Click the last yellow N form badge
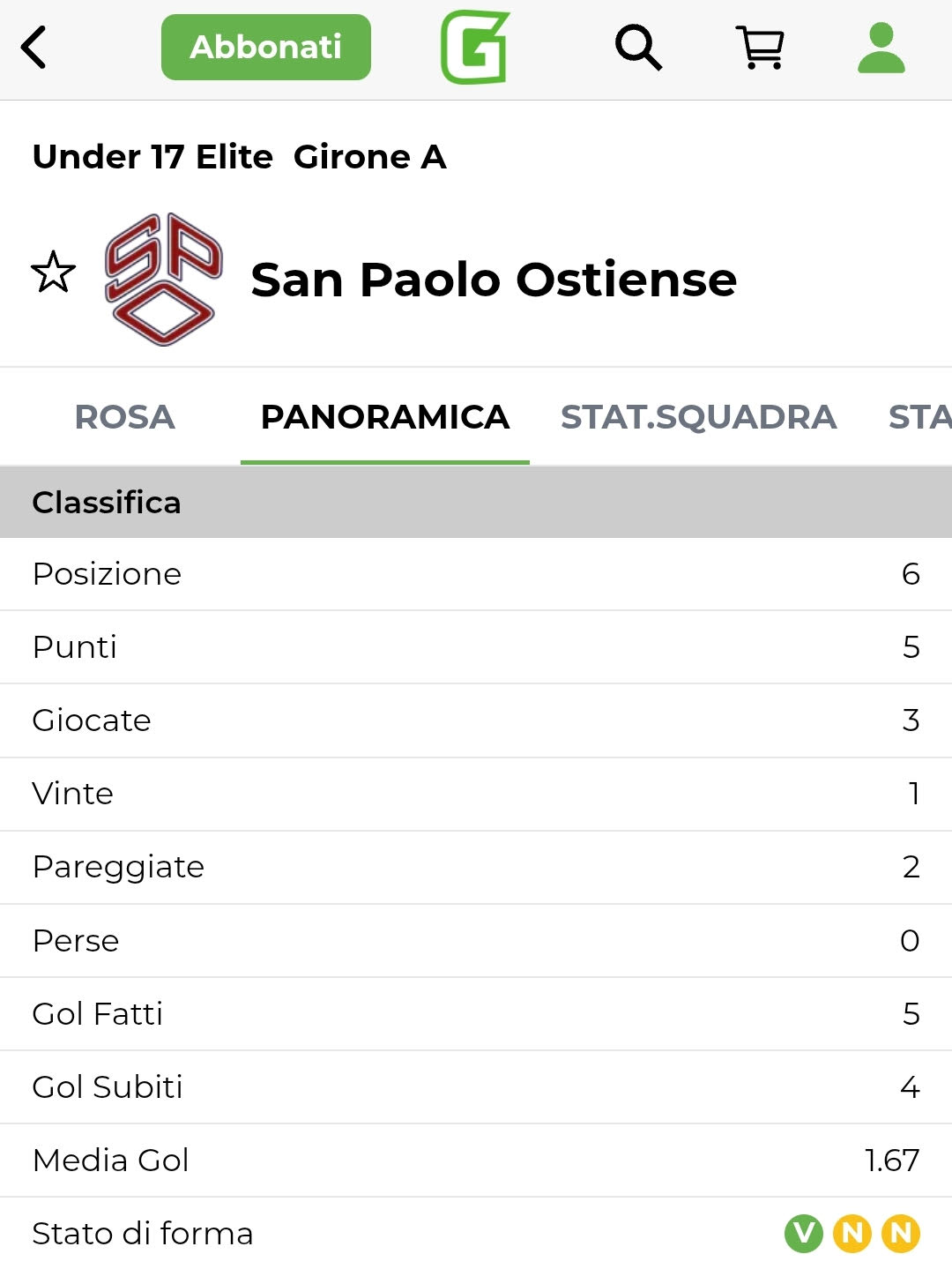952x1269 pixels. [901, 1233]
